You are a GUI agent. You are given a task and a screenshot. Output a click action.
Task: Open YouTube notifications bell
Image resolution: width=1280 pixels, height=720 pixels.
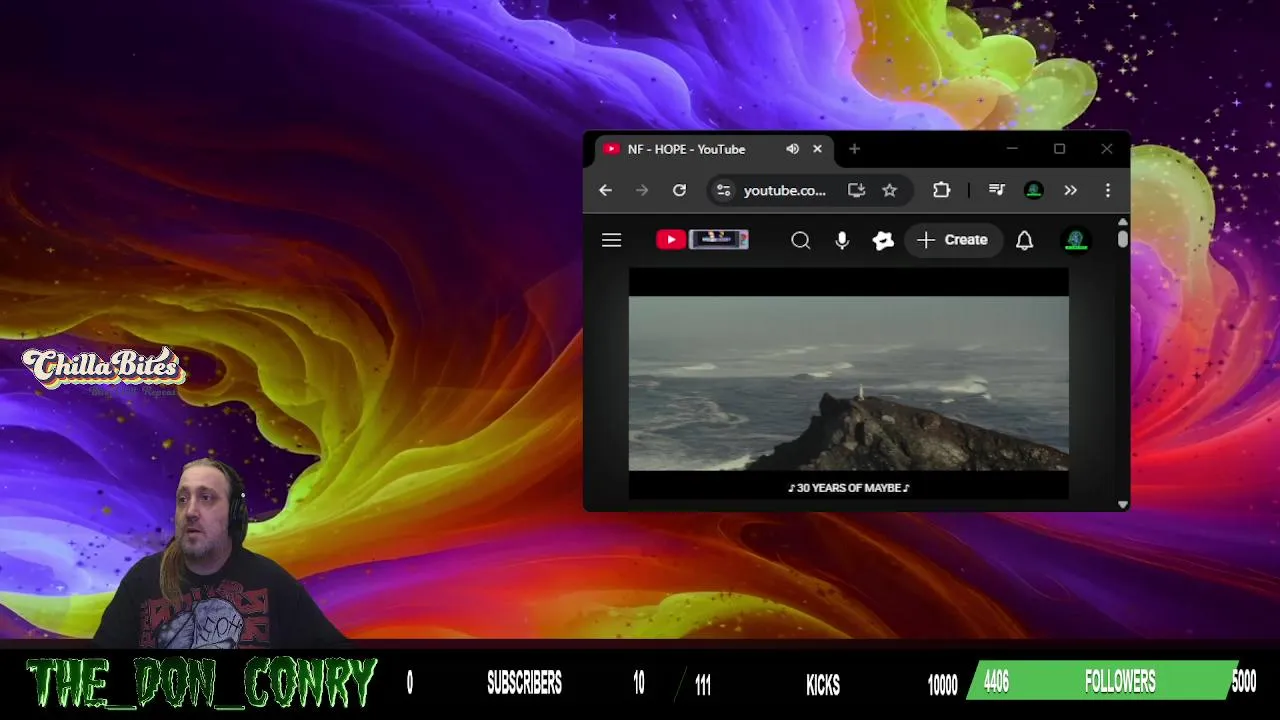[x=1024, y=240]
